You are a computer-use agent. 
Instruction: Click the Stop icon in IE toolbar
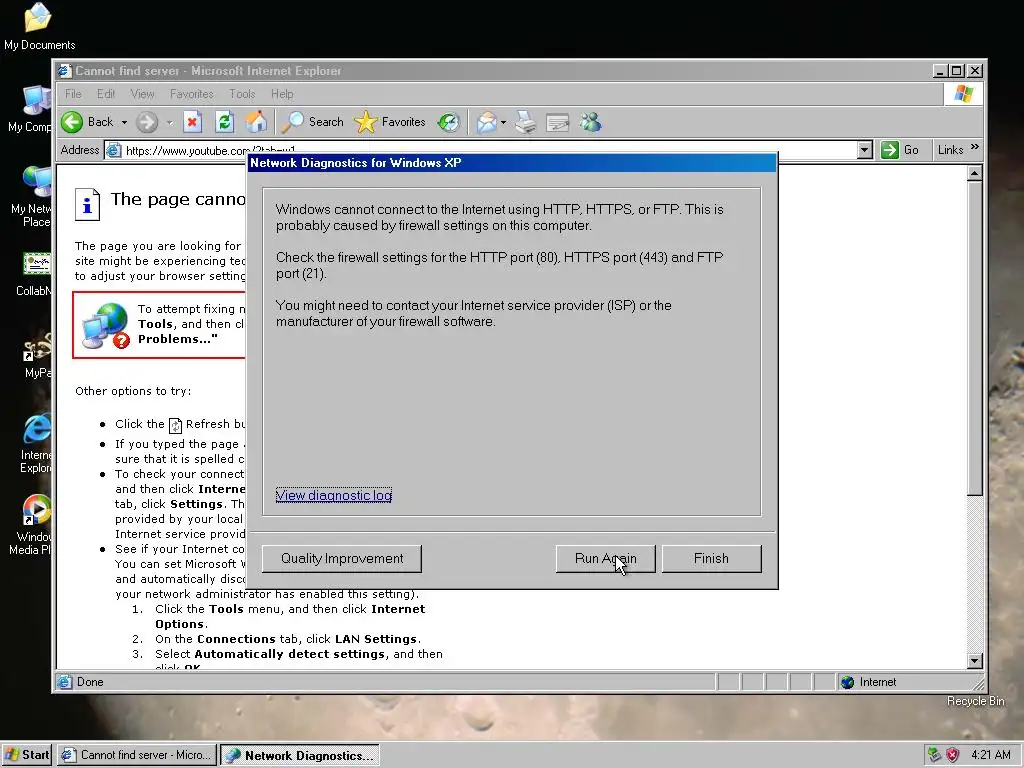pos(192,122)
